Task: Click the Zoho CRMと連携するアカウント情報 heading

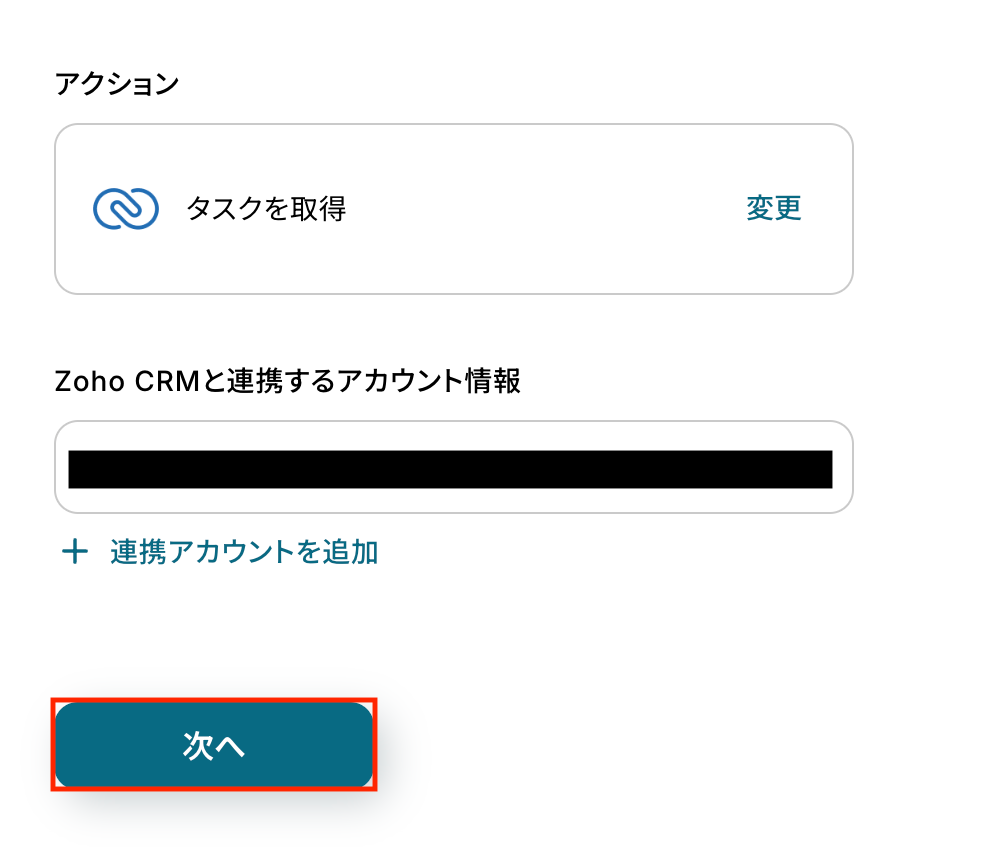Action: pos(287,381)
